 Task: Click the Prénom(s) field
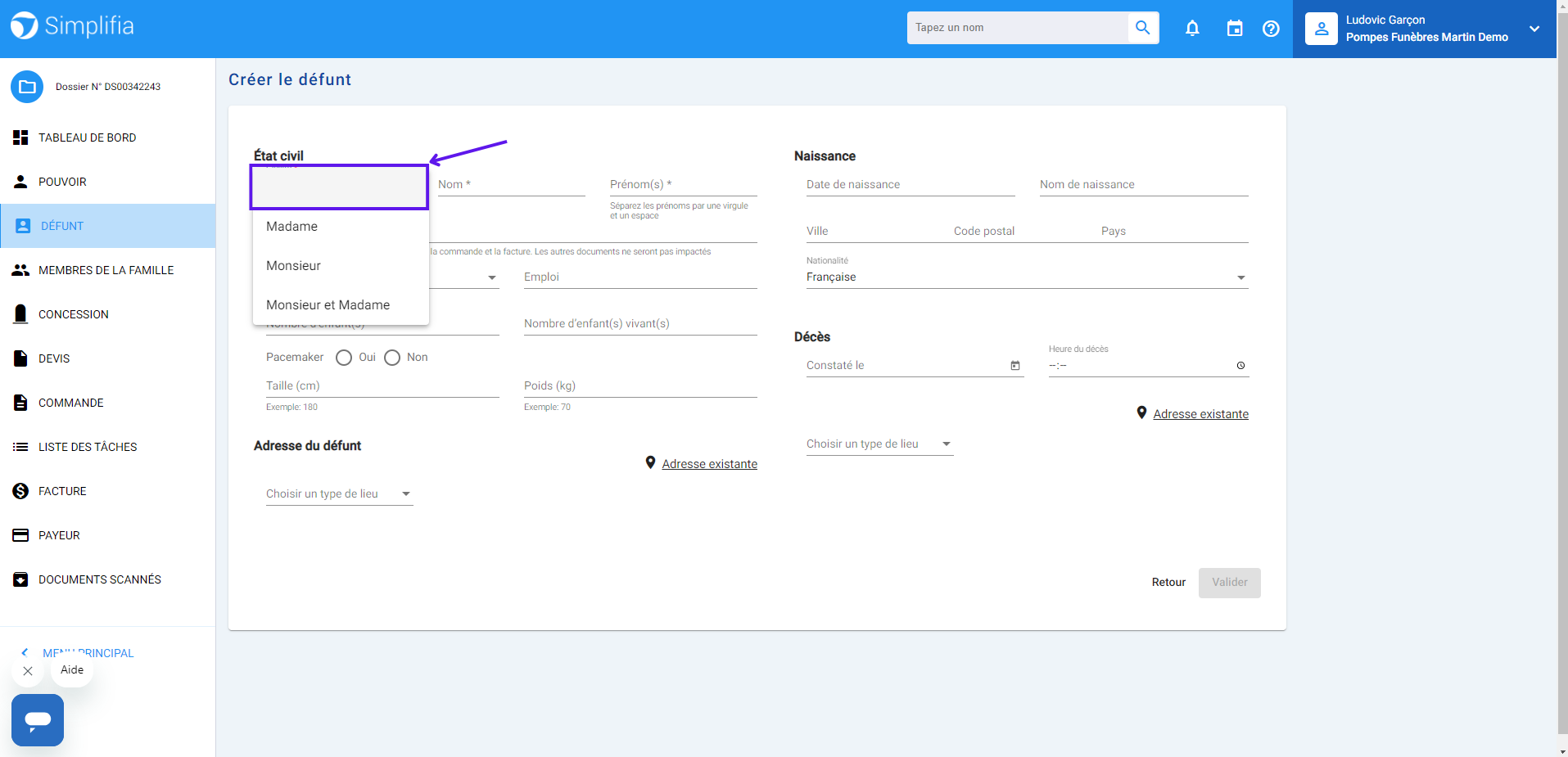click(683, 185)
